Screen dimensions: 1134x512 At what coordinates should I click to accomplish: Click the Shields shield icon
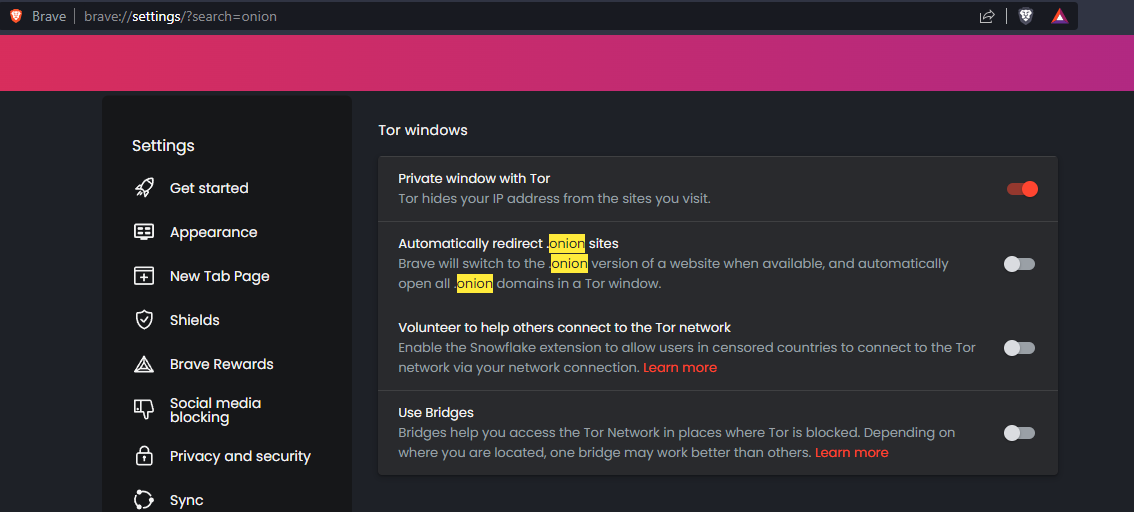point(144,320)
